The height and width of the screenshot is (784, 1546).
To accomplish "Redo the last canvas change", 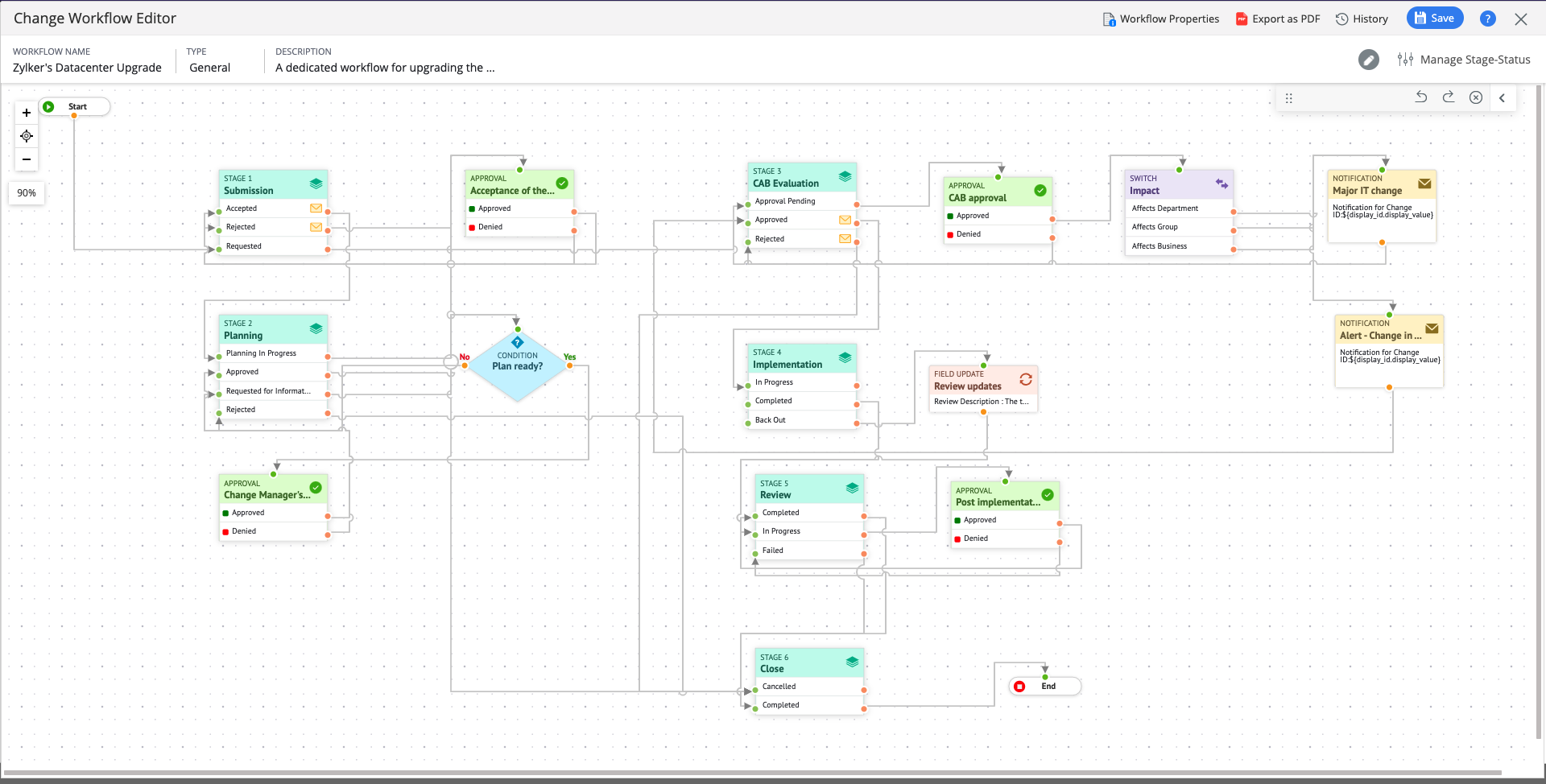I will point(1448,97).
